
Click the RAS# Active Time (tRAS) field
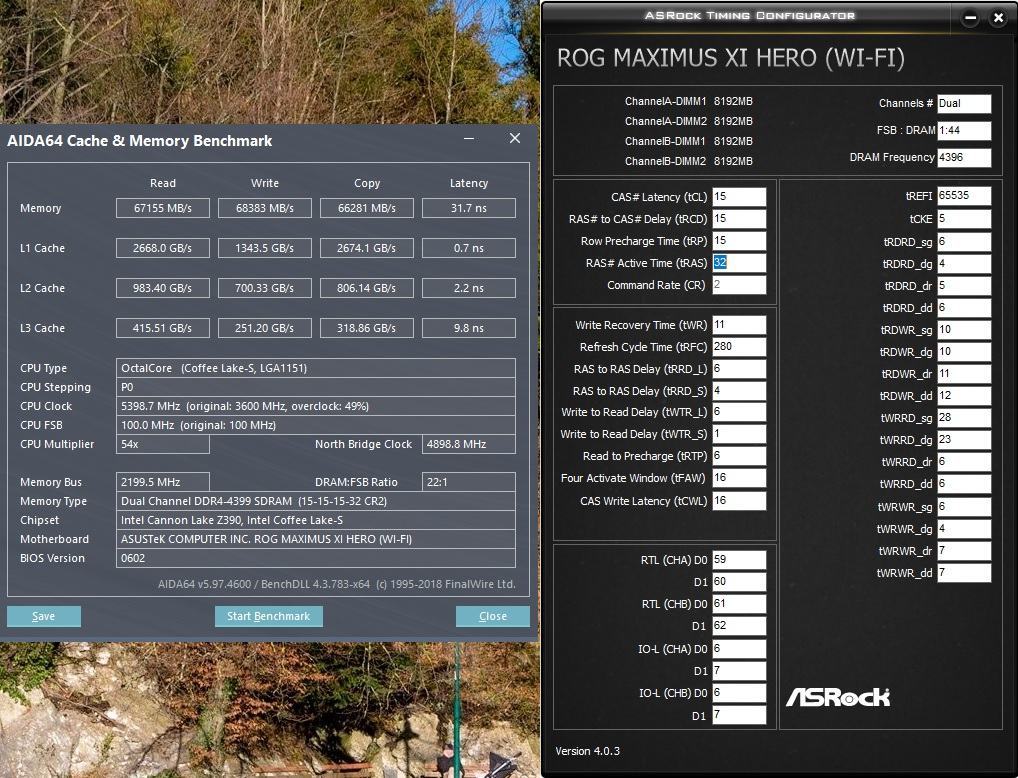point(739,263)
